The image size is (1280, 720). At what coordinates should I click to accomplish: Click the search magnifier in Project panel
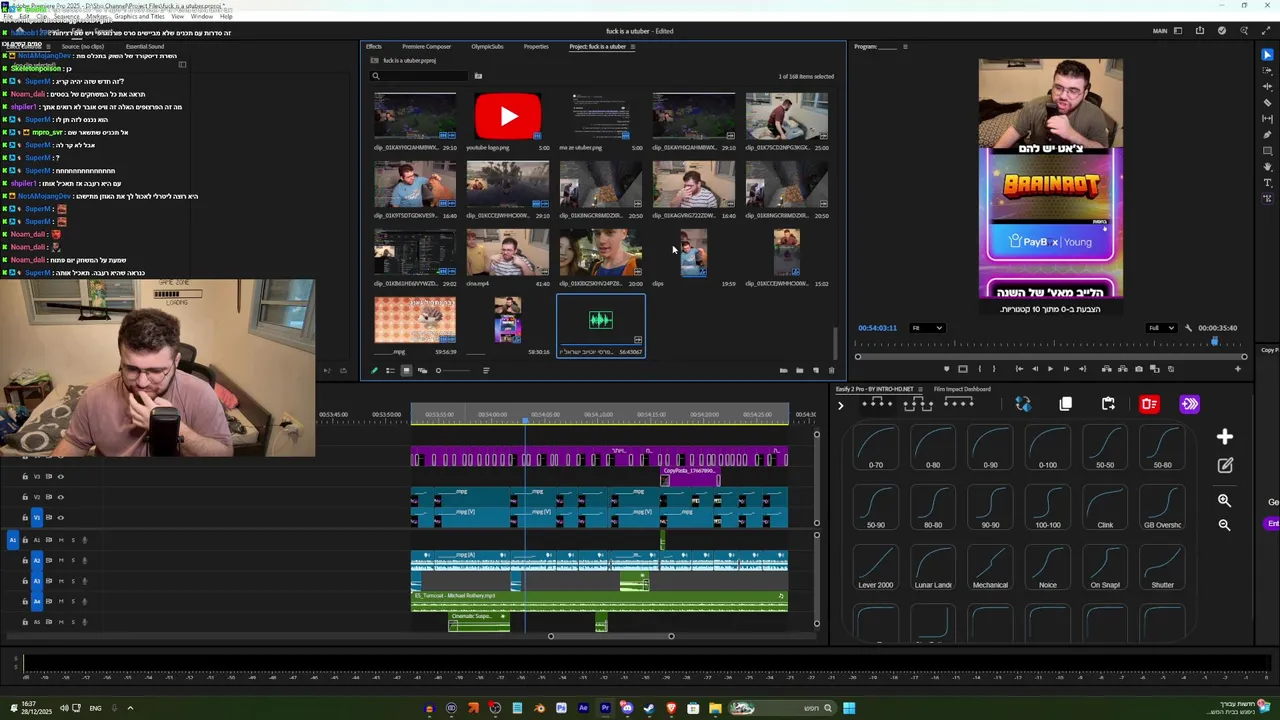pos(376,76)
